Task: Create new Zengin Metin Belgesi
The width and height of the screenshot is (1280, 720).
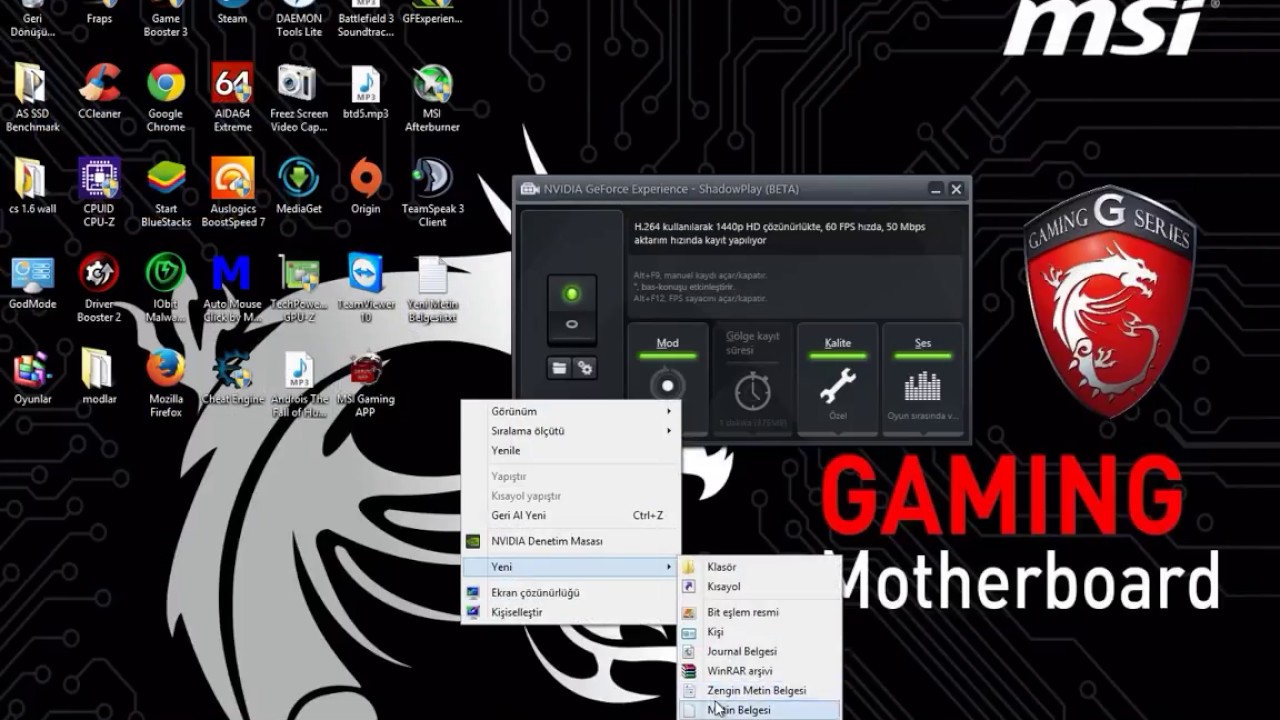Action: tap(760, 690)
